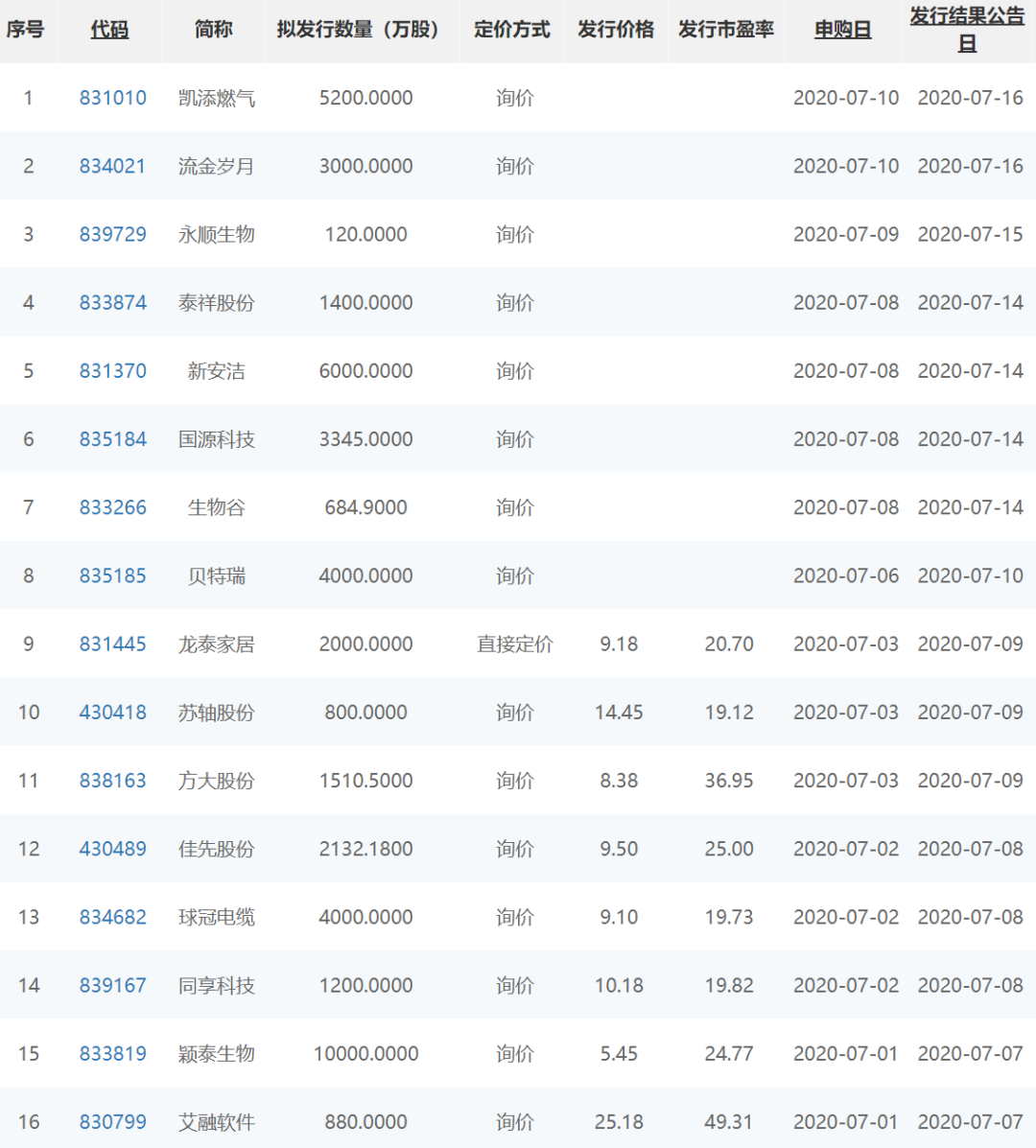Open stock code 834682

[113, 918]
